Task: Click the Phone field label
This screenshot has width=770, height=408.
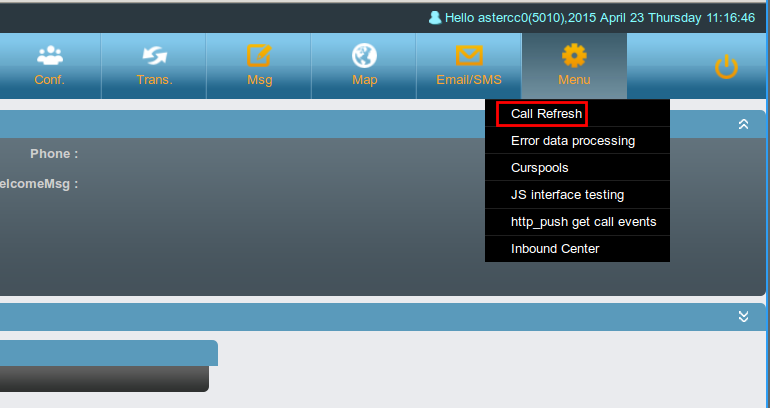Action: tap(54, 154)
